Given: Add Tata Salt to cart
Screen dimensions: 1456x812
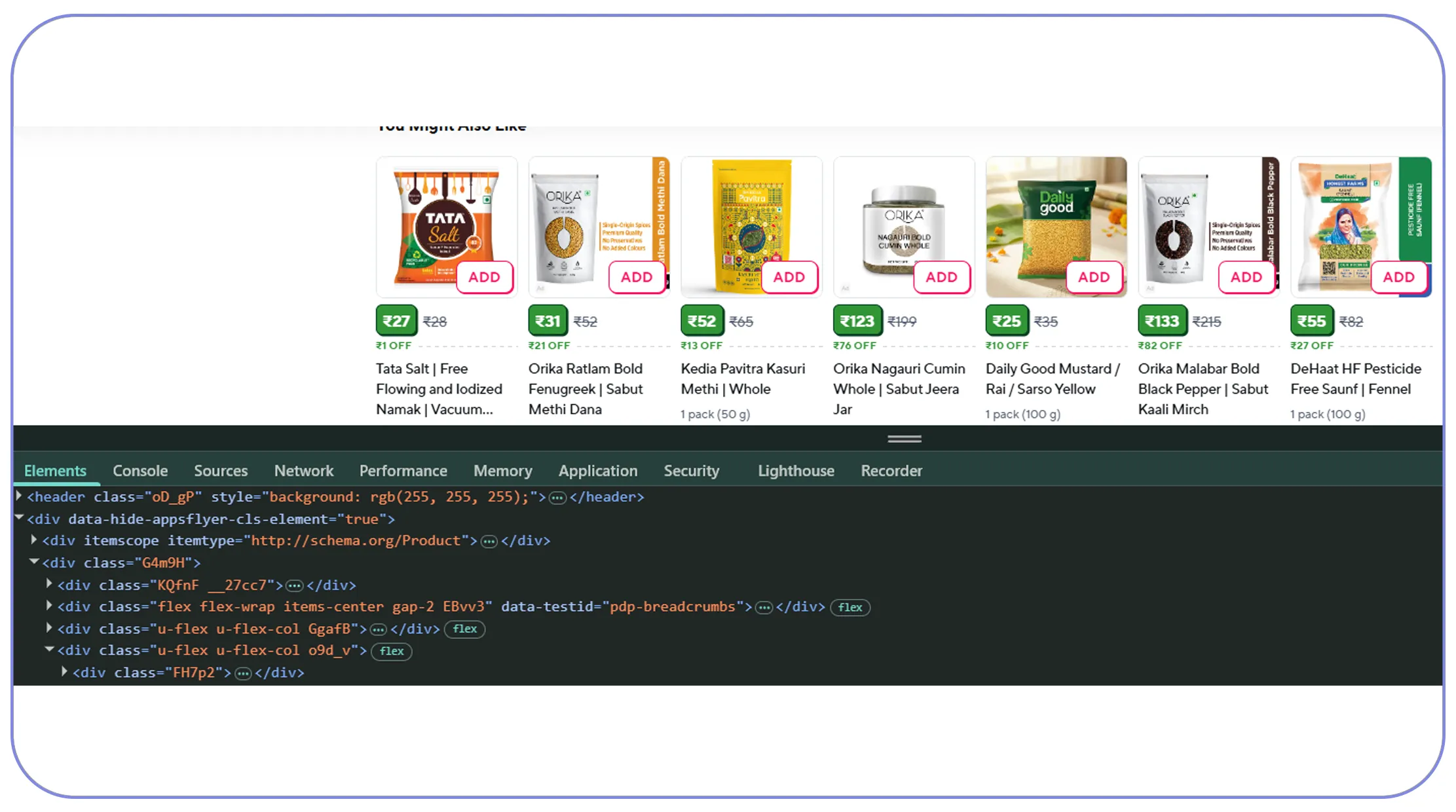Looking at the screenshot, I should (x=484, y=277).
